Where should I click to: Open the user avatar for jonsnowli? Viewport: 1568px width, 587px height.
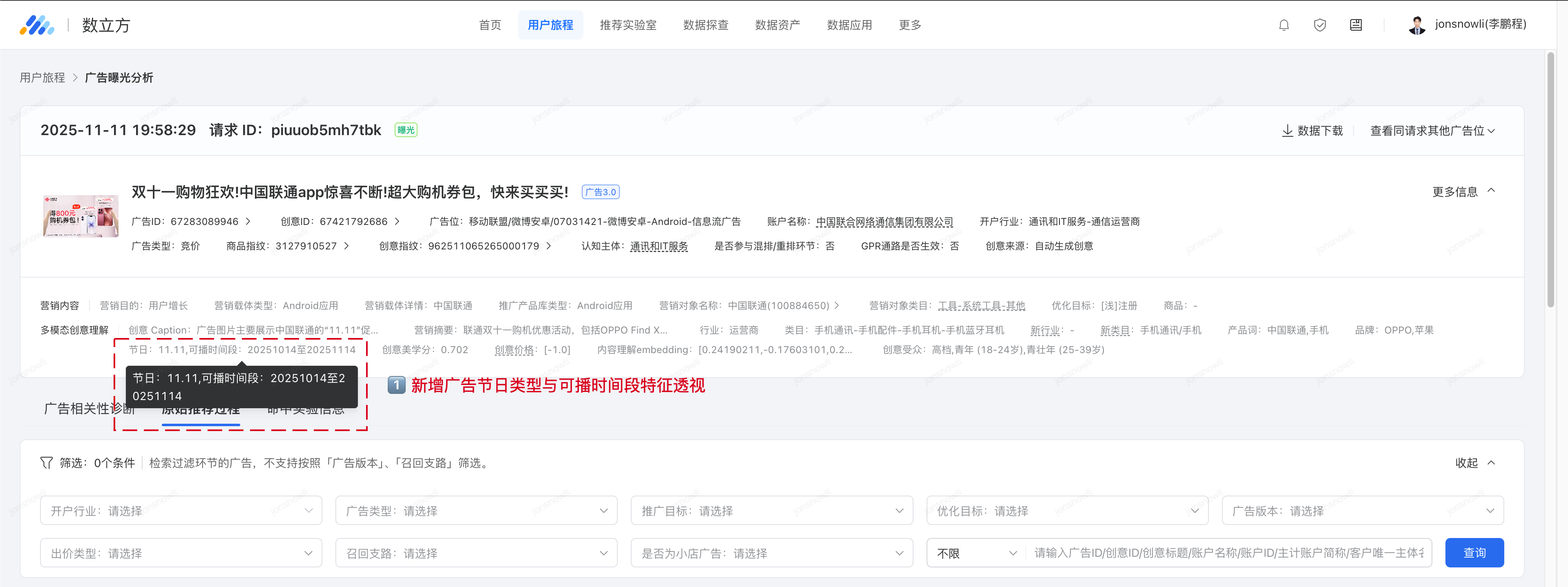click(x=1416, y=25)
